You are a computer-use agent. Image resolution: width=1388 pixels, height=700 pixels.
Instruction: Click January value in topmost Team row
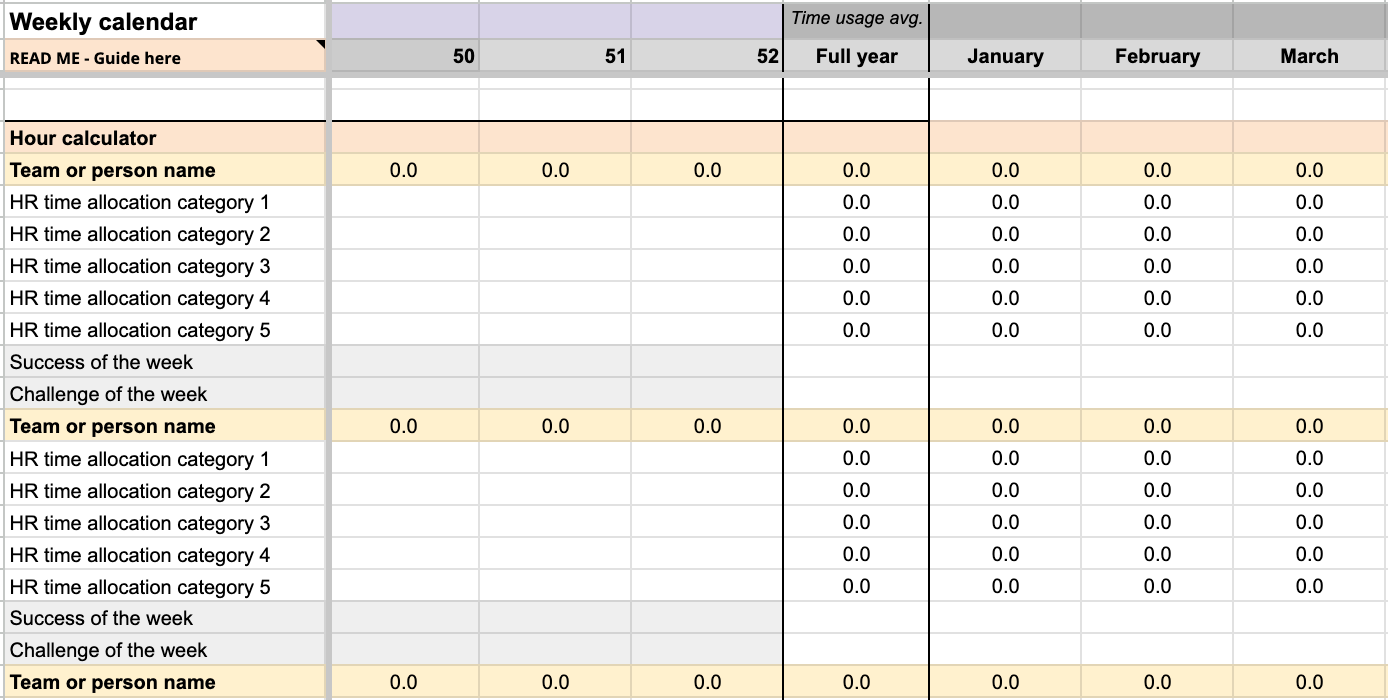point(1005,170)
